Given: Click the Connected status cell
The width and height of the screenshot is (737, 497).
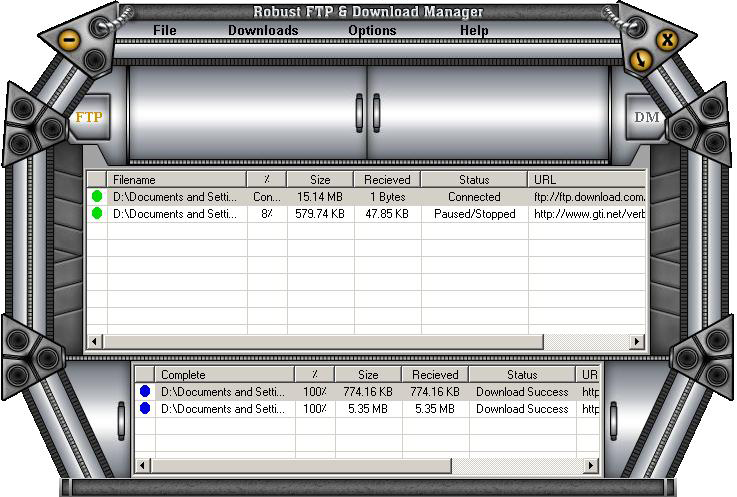Looking at the screenshot, I should pyautogui.click(x=474, y=197).
